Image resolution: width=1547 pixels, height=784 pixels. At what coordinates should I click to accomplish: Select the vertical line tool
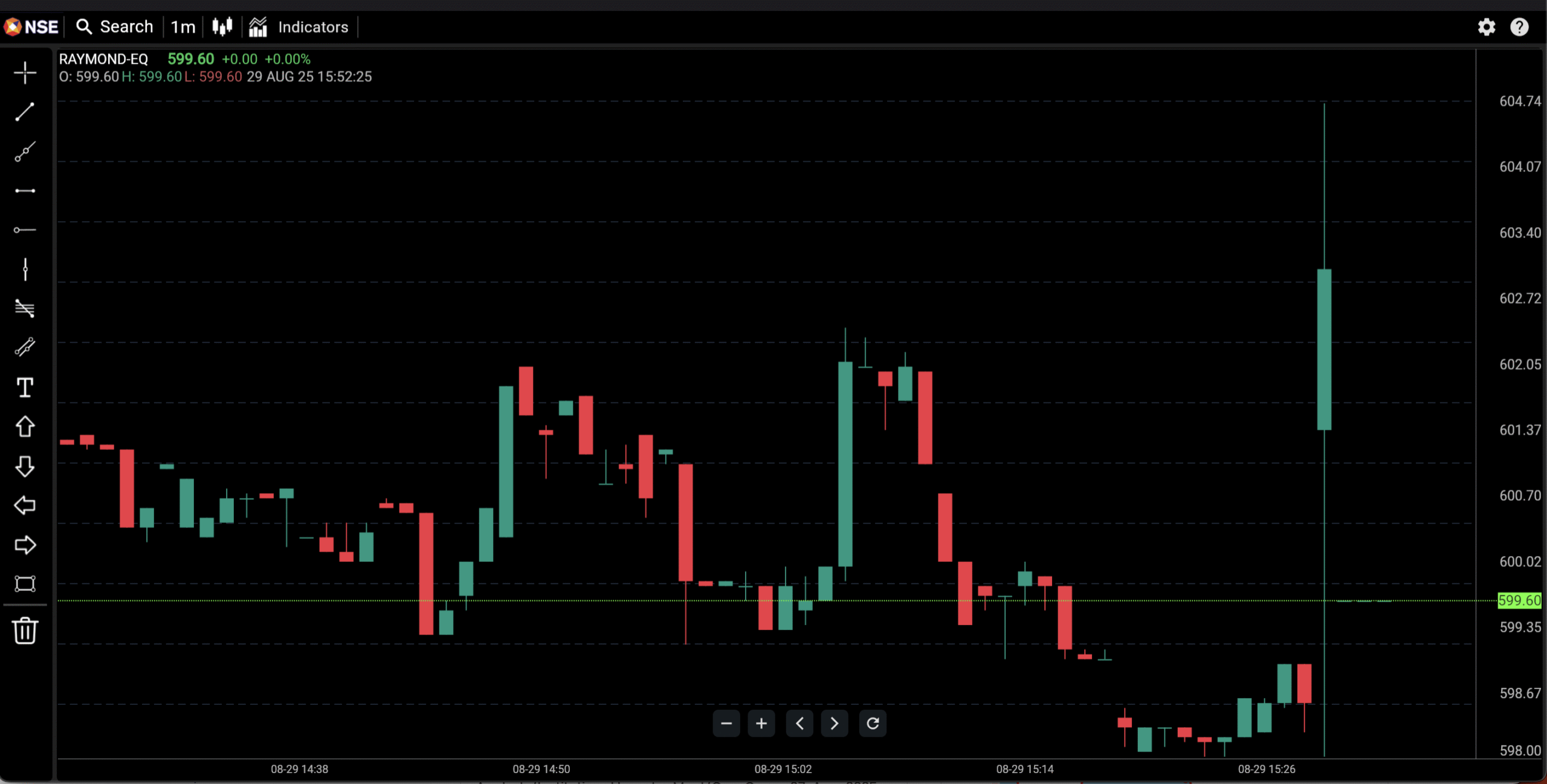click(25, 269)
